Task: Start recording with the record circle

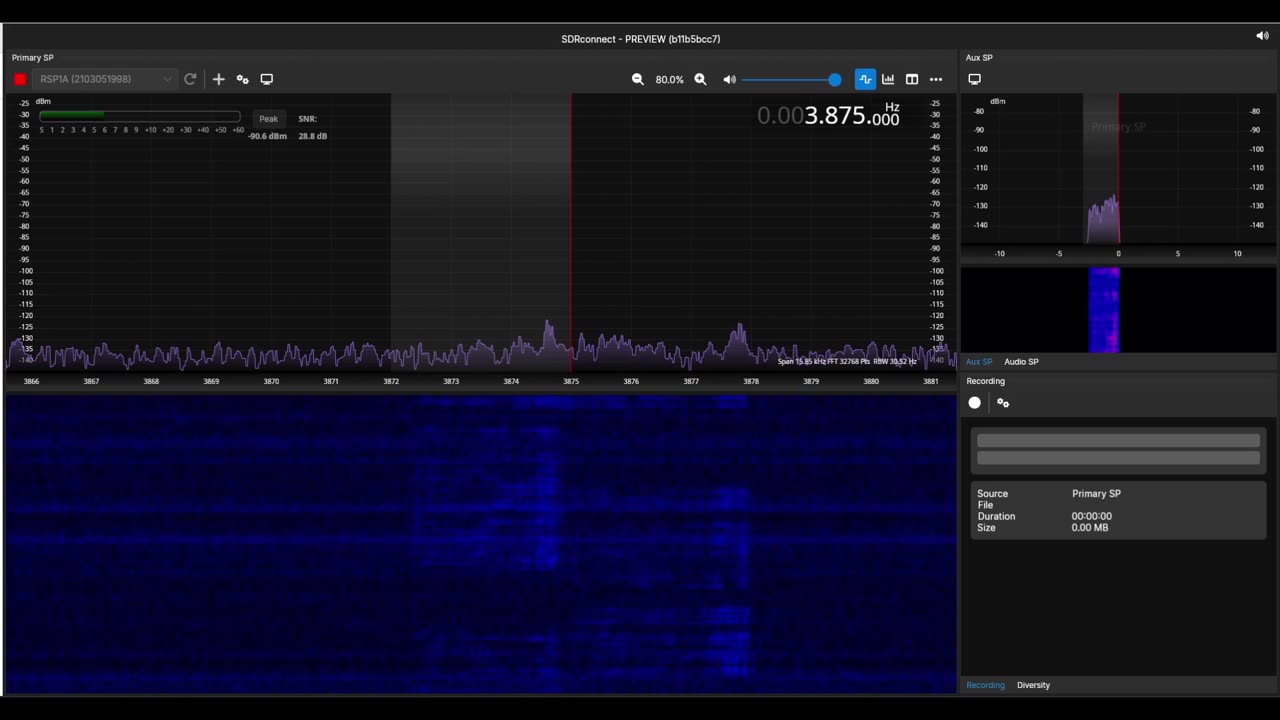Action: click(x=975, y=402)
